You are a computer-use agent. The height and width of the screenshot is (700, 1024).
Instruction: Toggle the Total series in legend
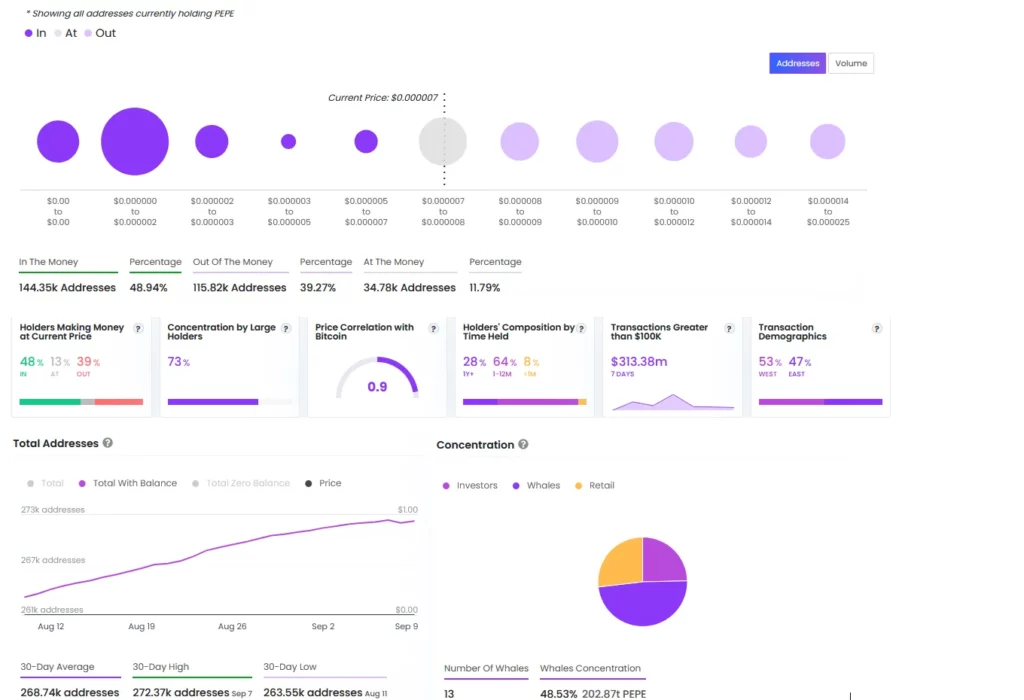pyautogui.click(x=45, y=483)
